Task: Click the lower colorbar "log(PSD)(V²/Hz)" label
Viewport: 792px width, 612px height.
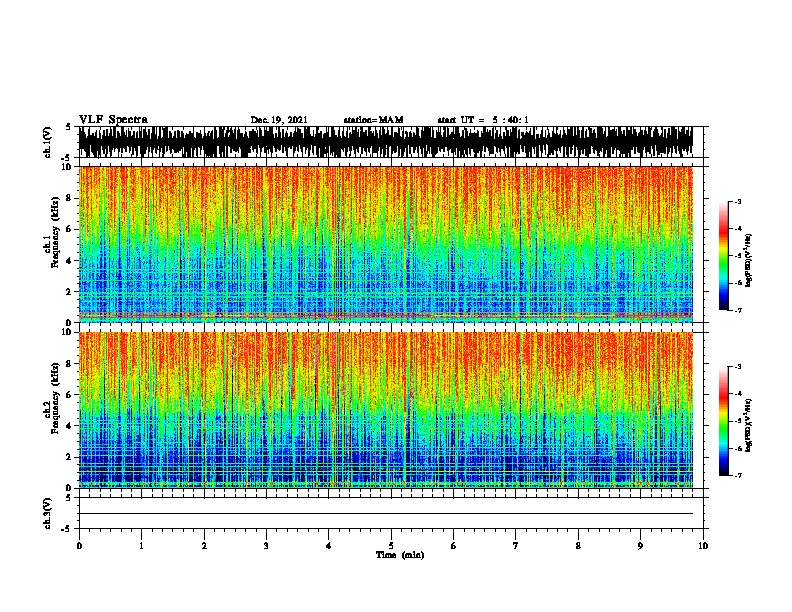Action: click(749, 425)
